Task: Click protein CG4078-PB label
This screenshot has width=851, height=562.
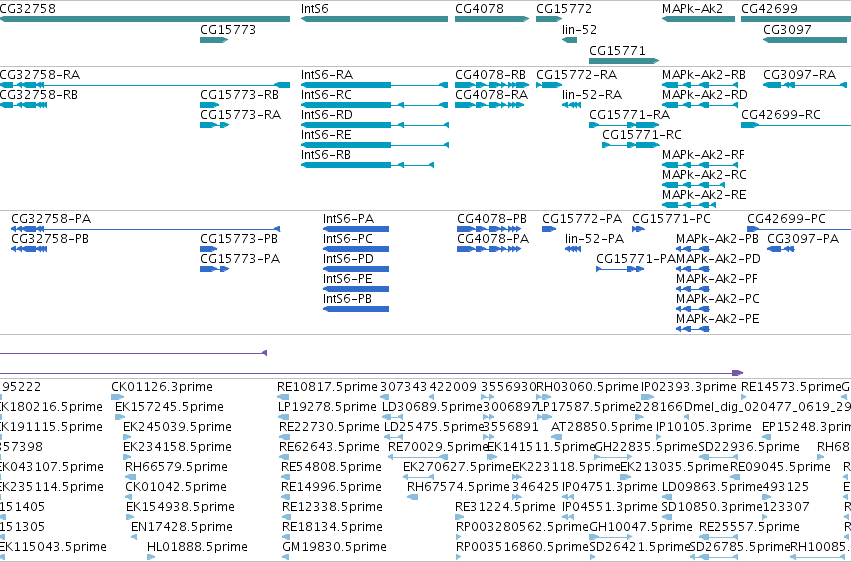Action: (x=492, y=219)
